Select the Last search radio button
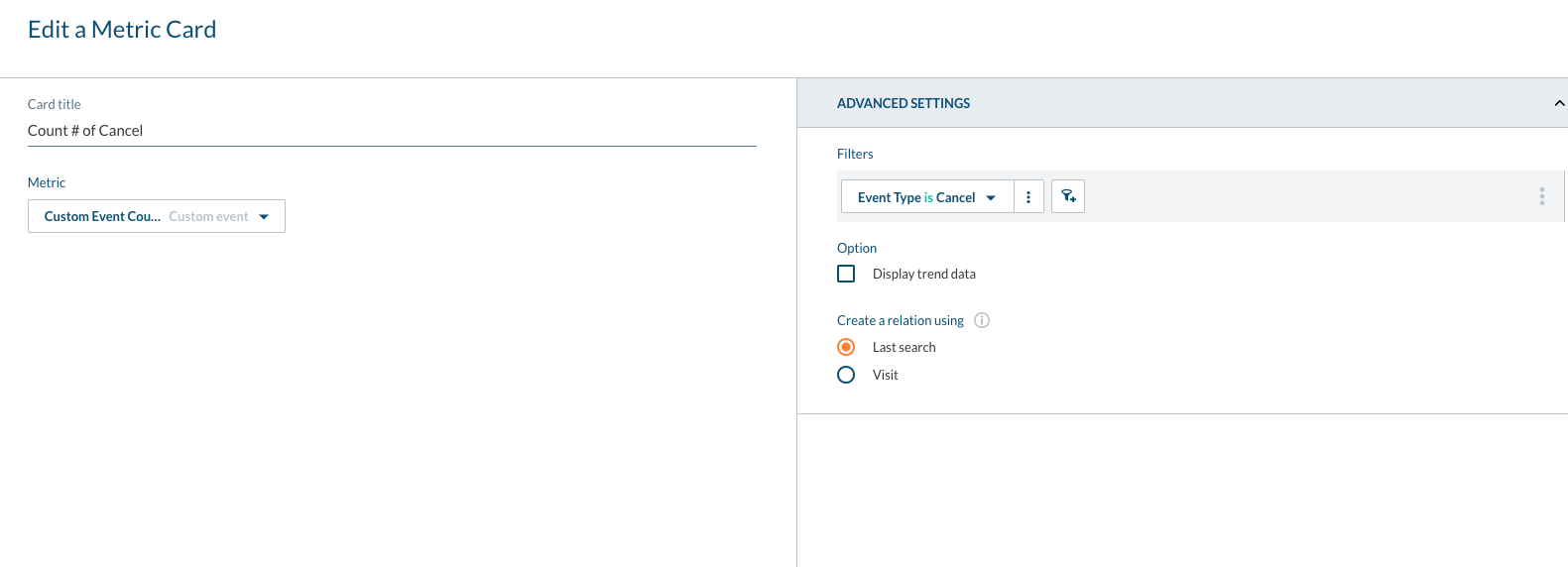The image size is (1568, 567). pyautogui.click(x=846, y=347)
